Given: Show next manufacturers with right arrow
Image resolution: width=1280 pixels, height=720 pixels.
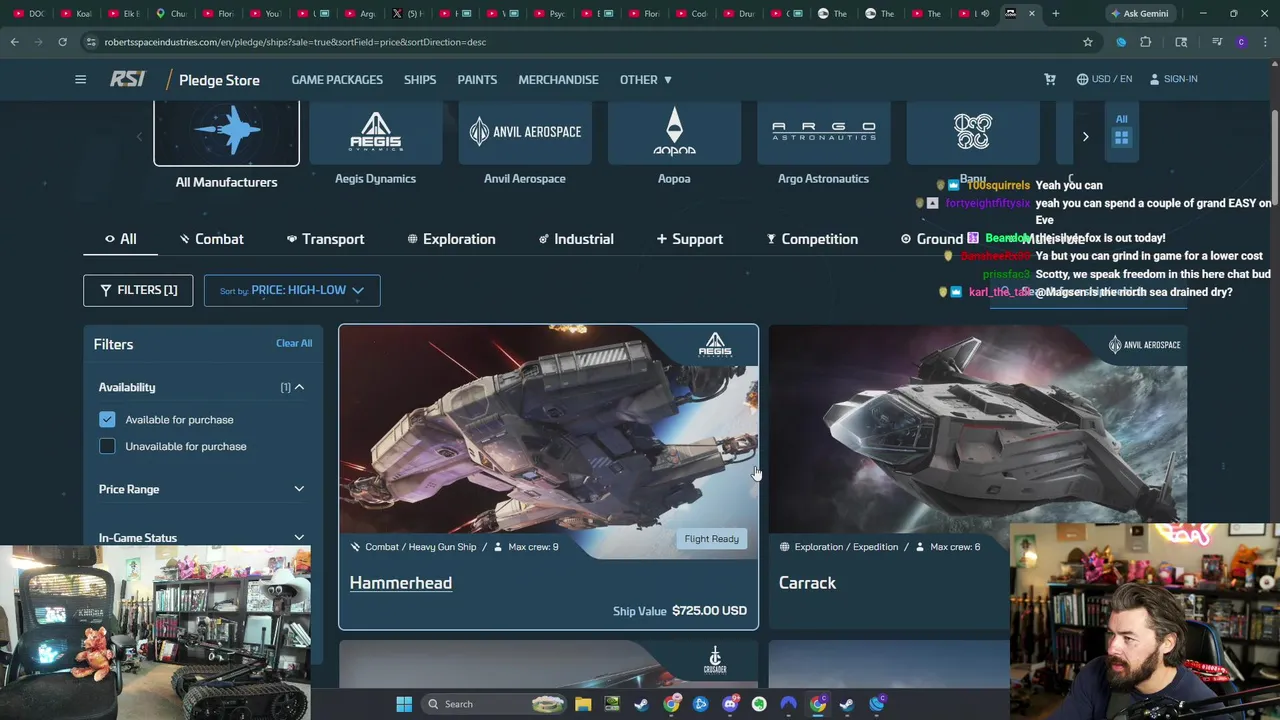Looking at the screenshot, I should (1085, 136).
